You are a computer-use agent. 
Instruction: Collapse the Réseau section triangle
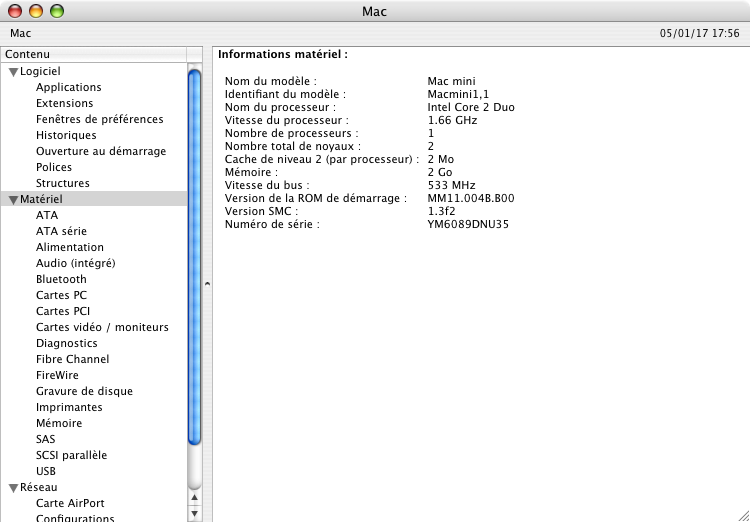[13, 488]
